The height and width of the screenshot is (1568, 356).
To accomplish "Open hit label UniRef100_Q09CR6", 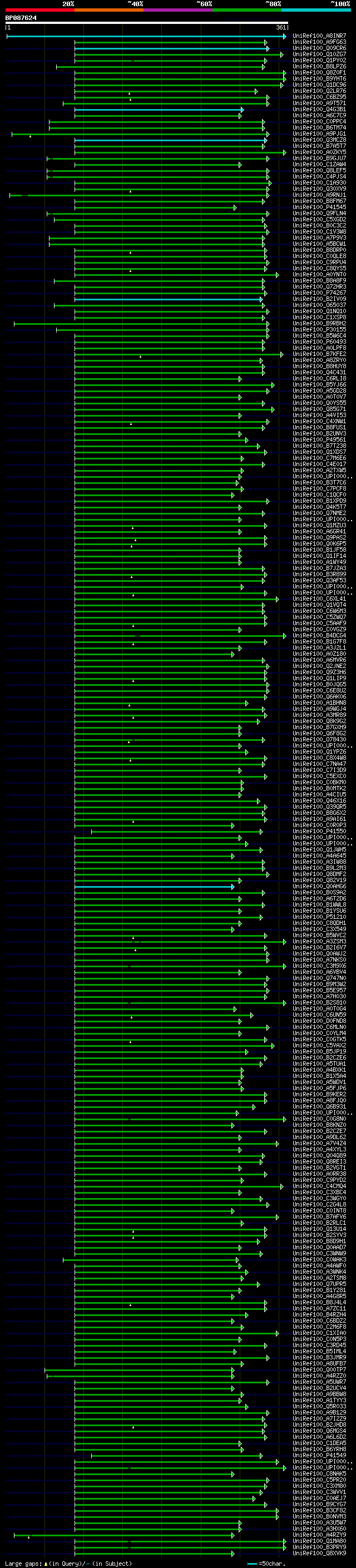I will pyautogui.click(x=319, y=49).
